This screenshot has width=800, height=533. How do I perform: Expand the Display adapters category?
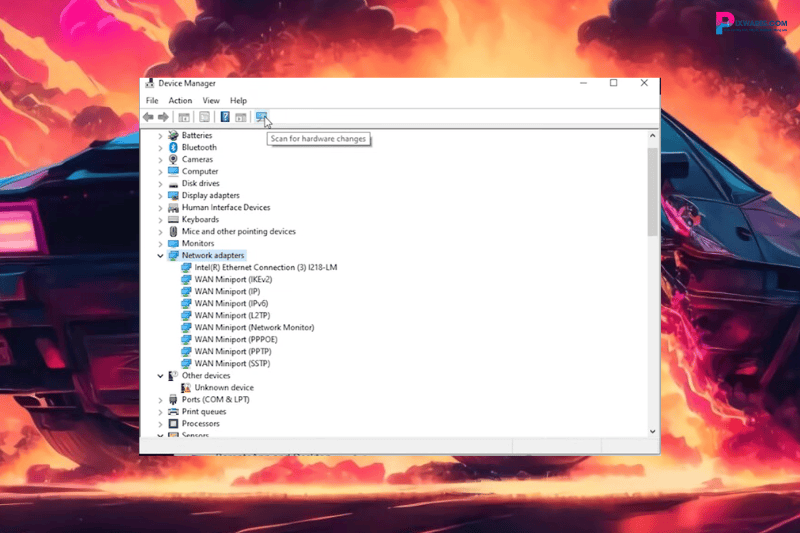[160, 195]
